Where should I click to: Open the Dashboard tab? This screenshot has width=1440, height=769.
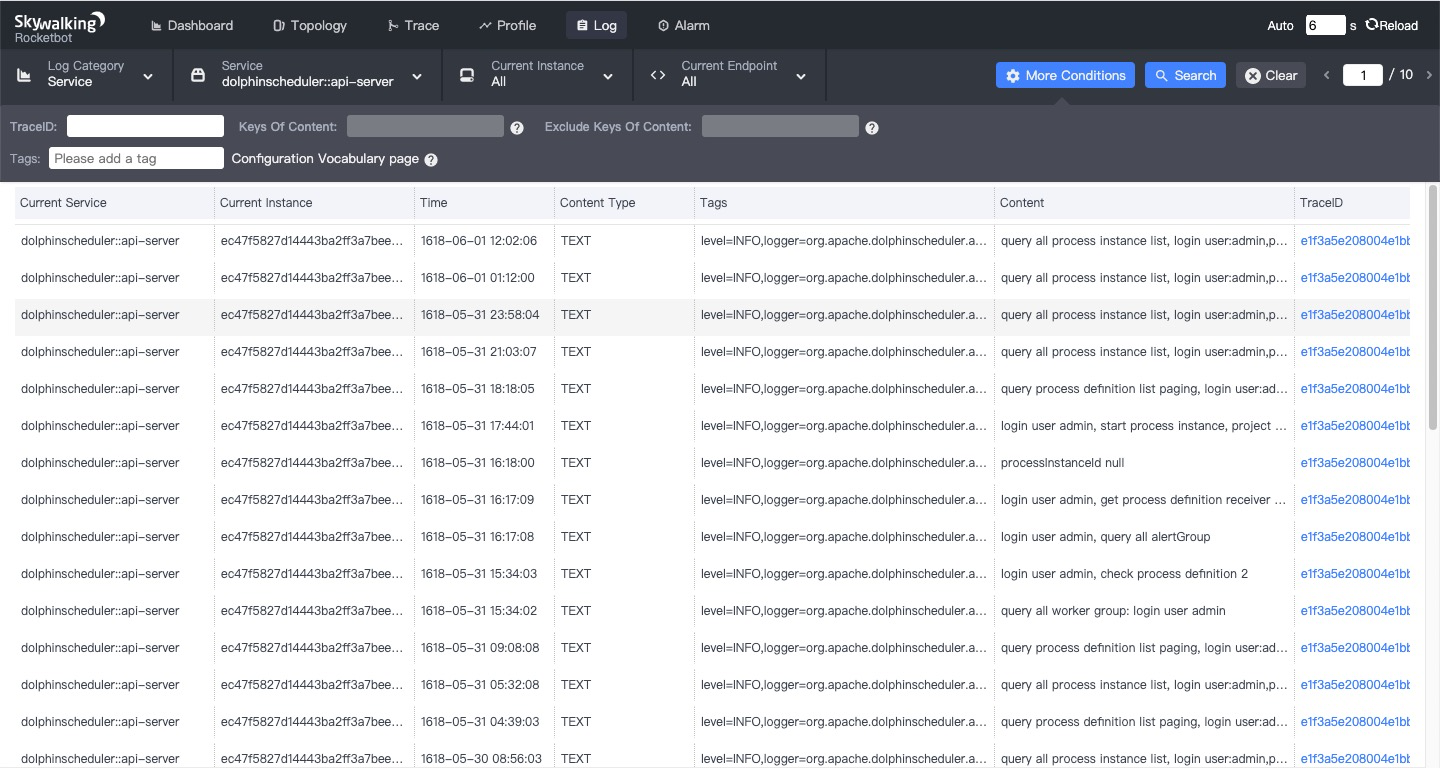point(192,25)
